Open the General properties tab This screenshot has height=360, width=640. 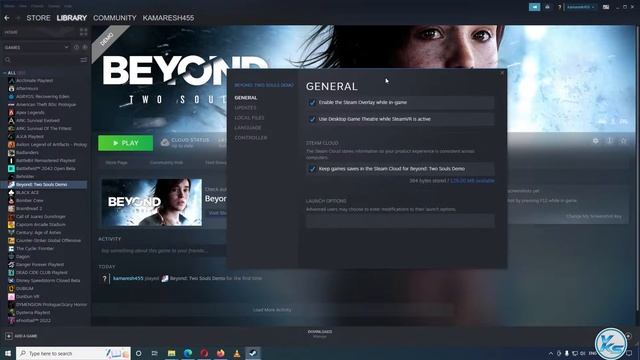pyautogui.click(x=246, y=98)
